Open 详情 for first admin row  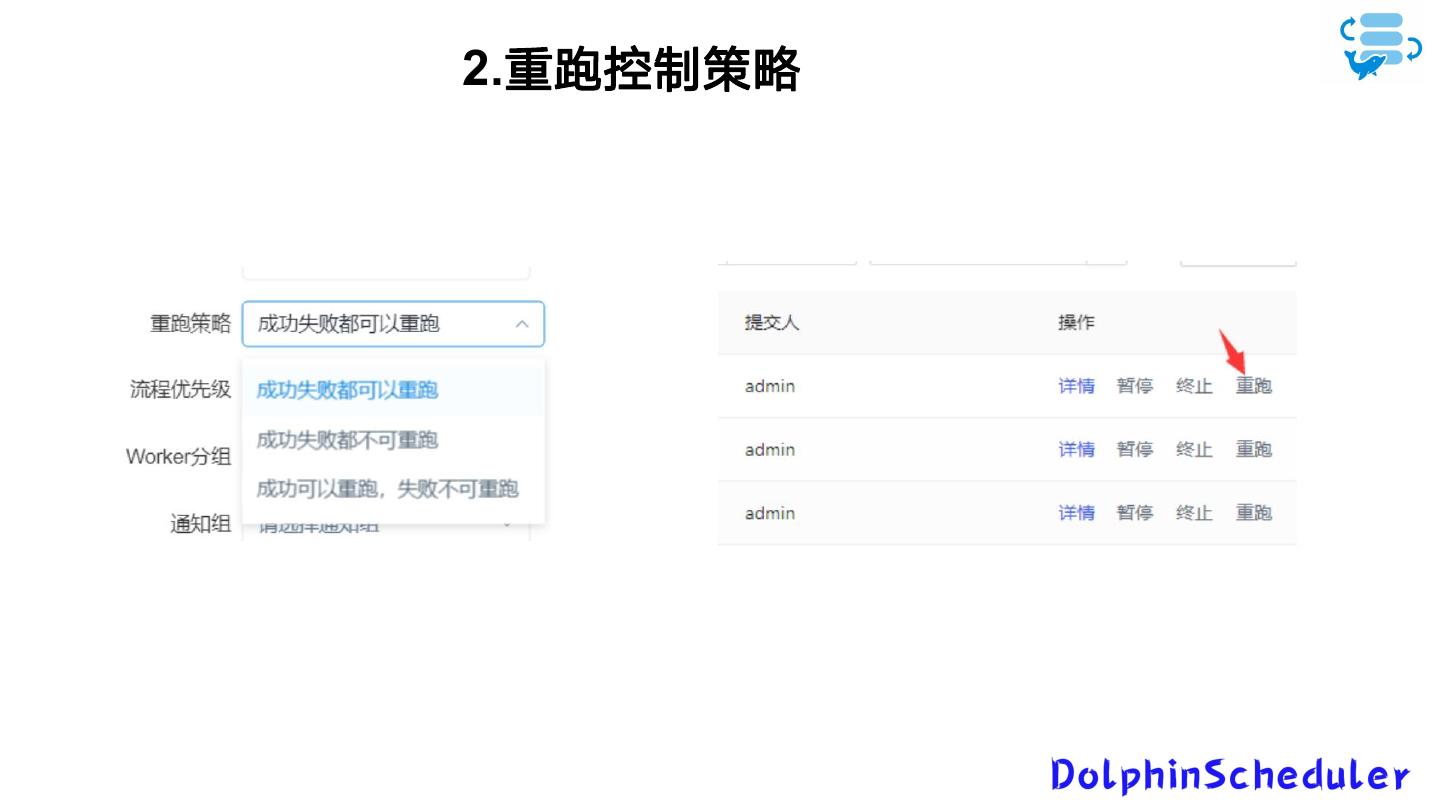(1076, 386)
